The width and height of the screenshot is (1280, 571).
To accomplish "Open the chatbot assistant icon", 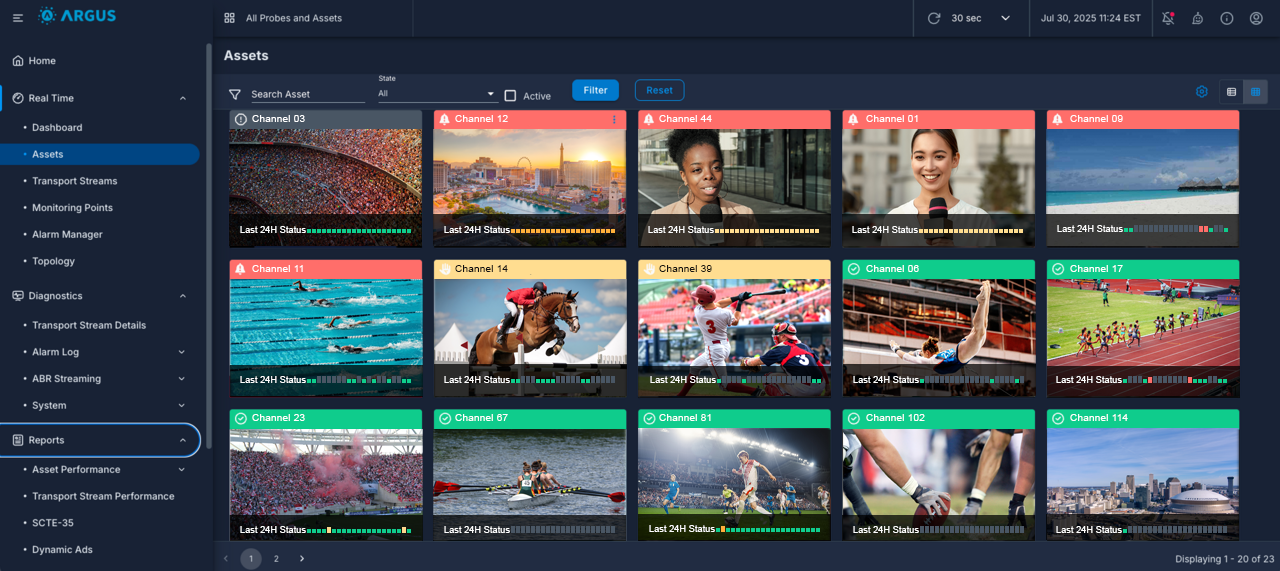I will [x=1197, y=18].
